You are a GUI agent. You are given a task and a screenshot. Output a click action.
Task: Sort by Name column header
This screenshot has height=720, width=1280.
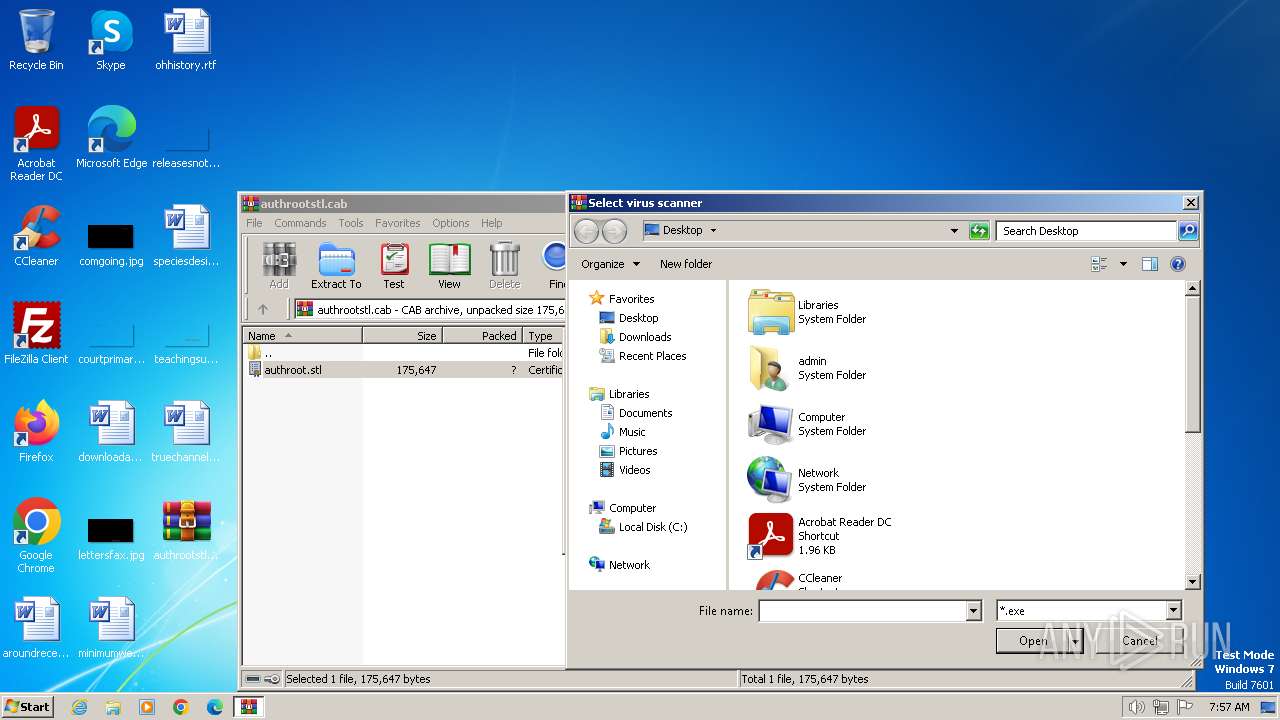[302, 336]
